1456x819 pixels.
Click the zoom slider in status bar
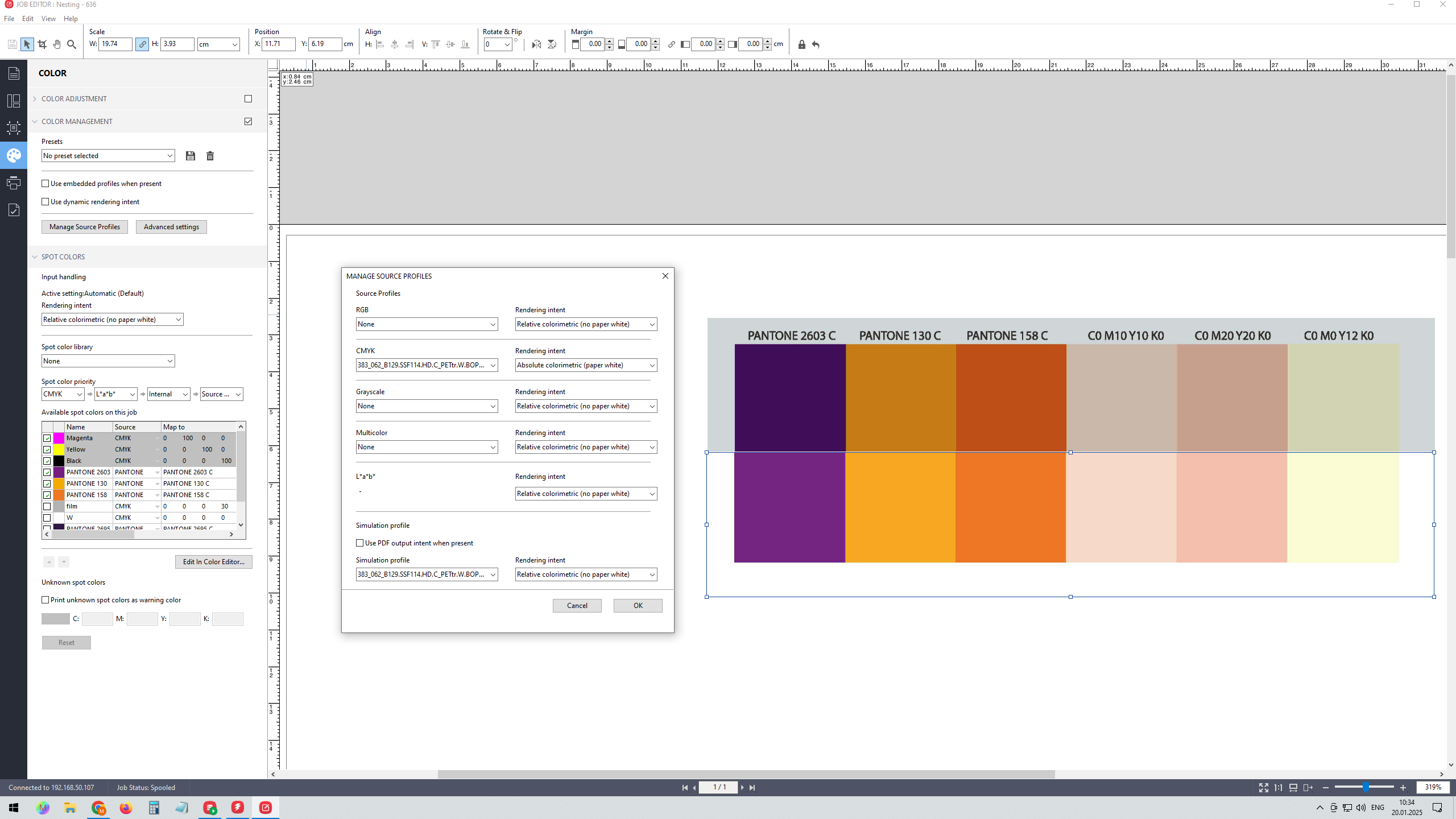1365,788
